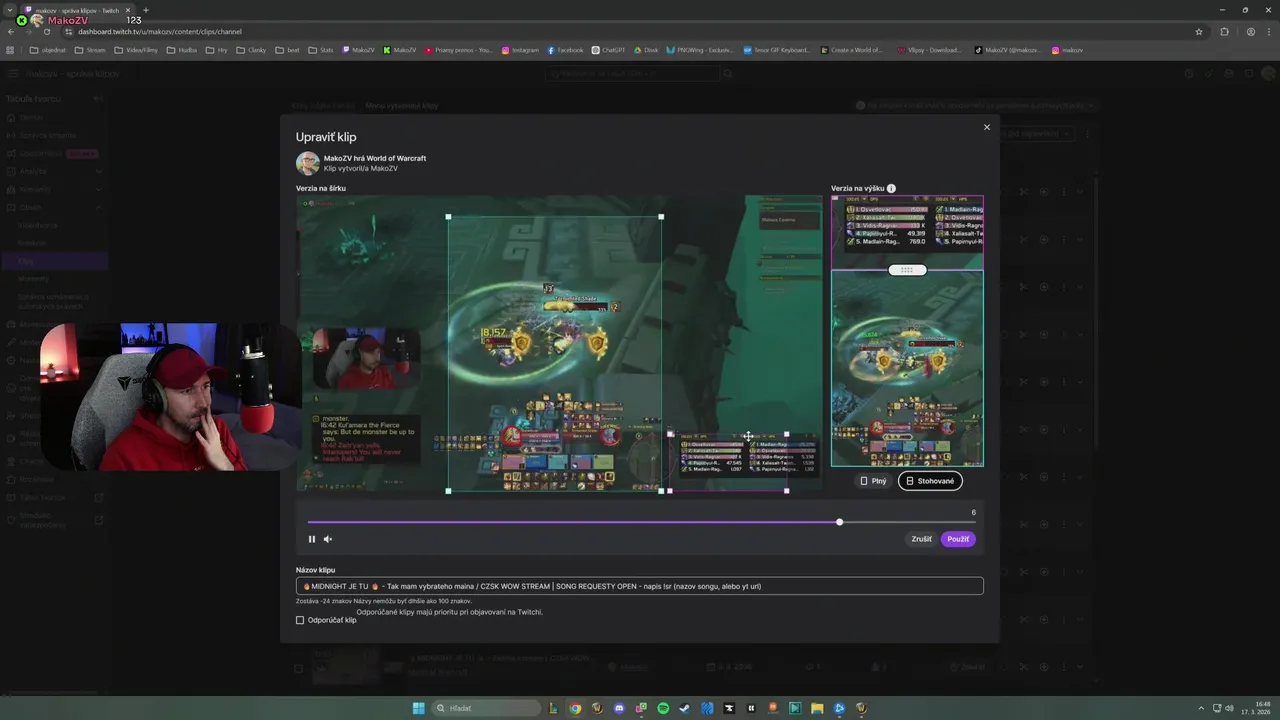Click Zrušiť to cancel editing
Screen dimensions: 1280x720
click(921, 539)
